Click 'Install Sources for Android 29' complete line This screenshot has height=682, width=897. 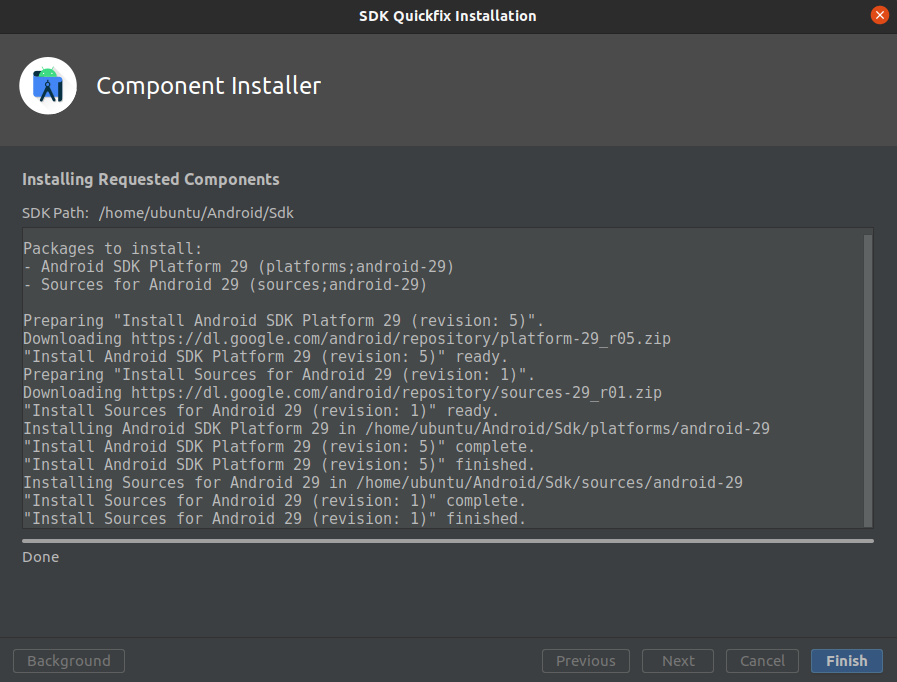pyautogui.click(x=274, y=501)
